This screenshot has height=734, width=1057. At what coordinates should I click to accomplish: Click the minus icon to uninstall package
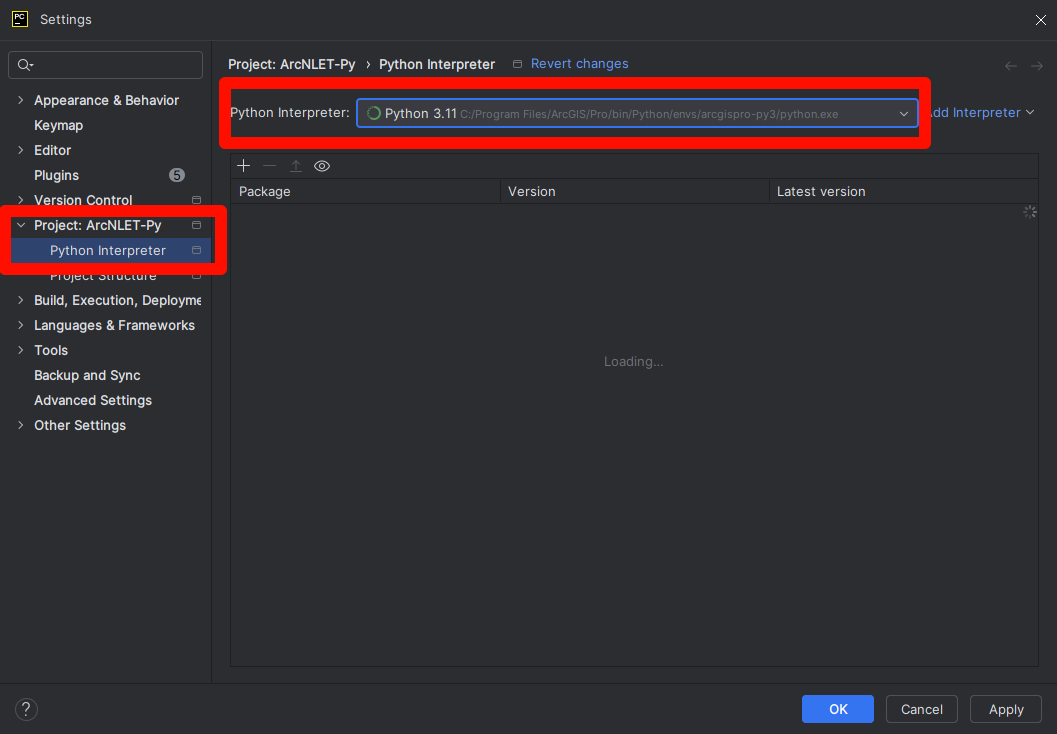pos(270,166)
